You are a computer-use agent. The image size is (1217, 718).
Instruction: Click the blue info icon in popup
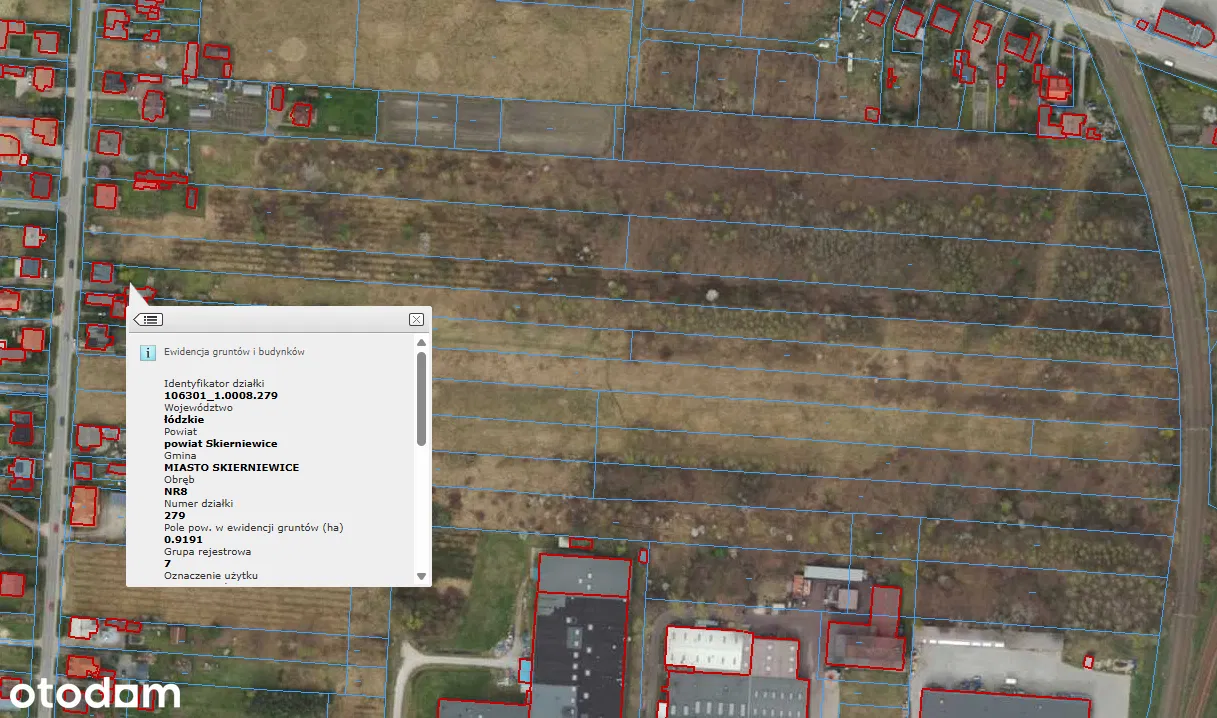(x=147, y=353)
